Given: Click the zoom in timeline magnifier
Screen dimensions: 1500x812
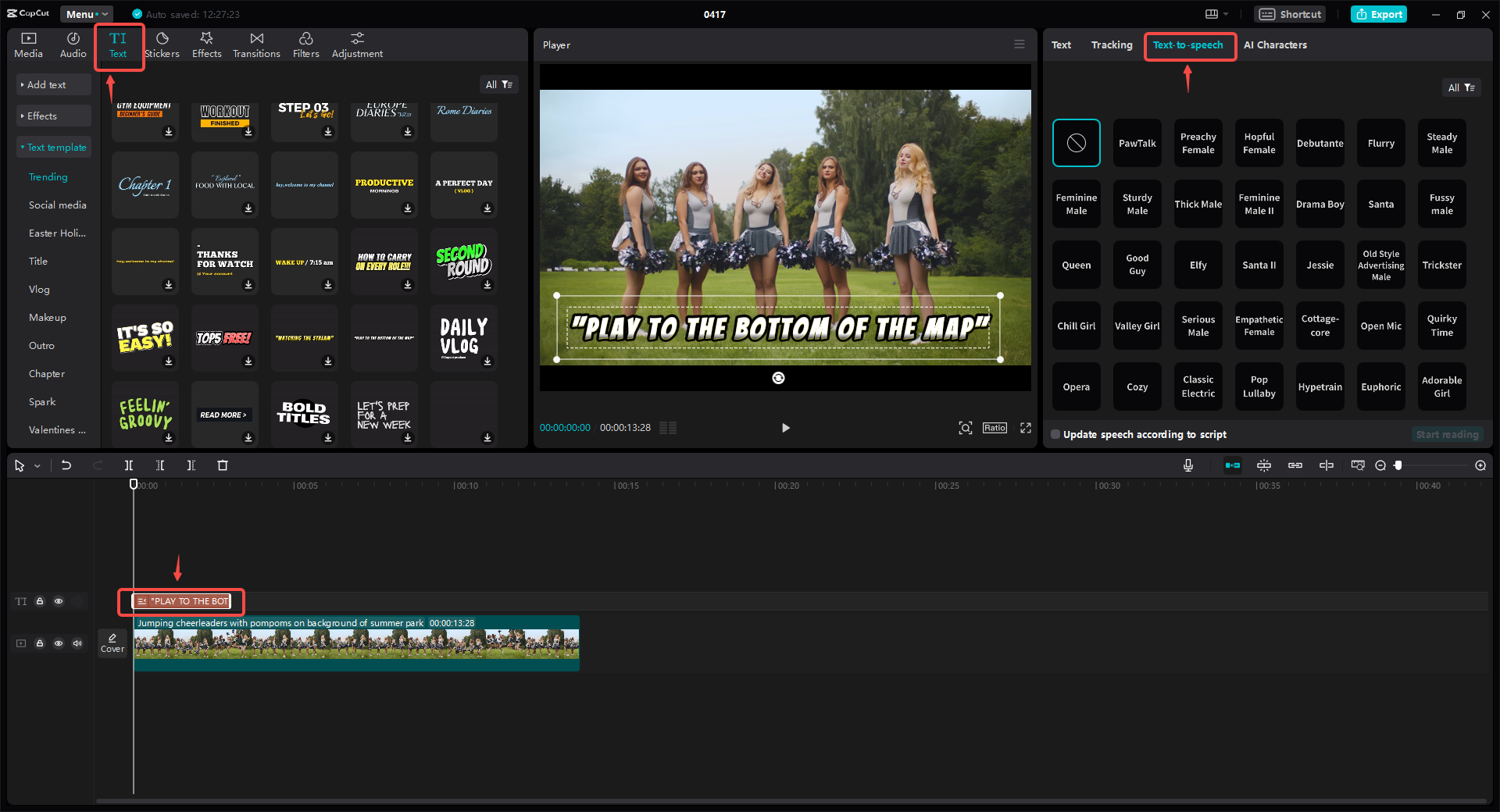Looking at the screenshot, I should 1480,465.
